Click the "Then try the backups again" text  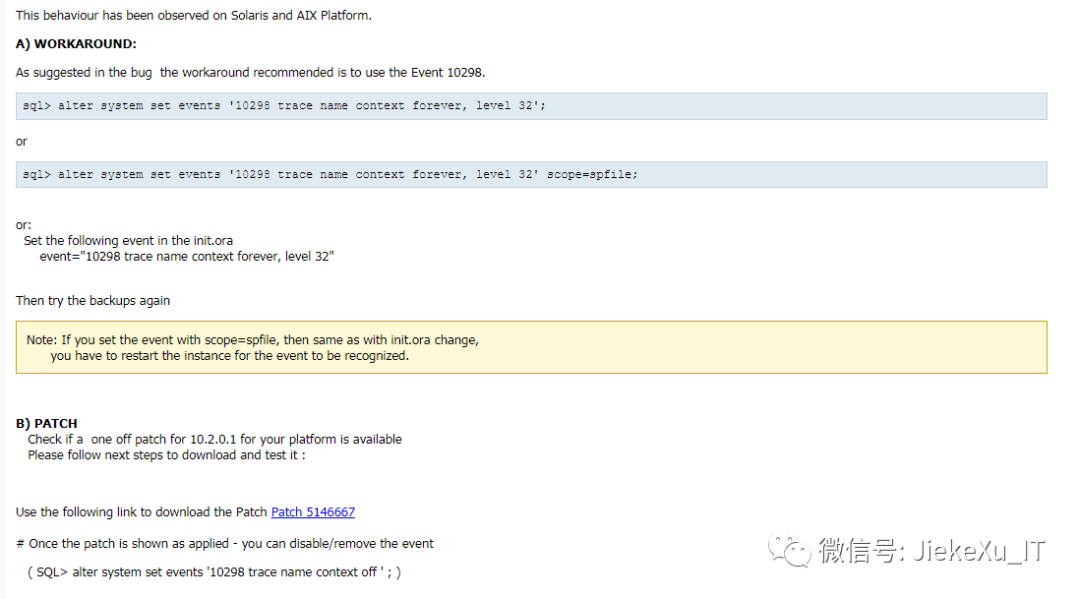click(93, 300)
